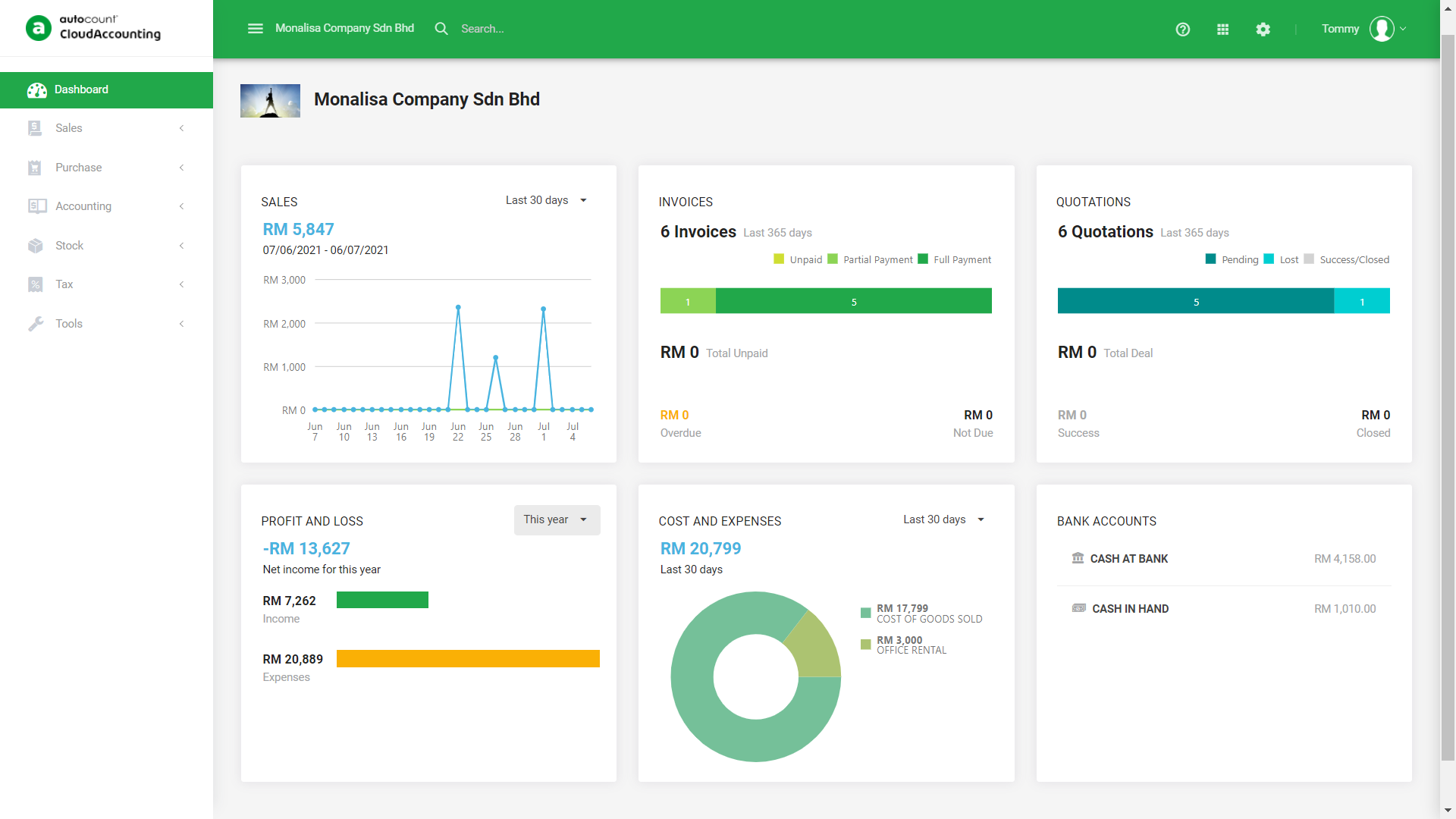The image size is (1456, 819).
Task: Open Profit and Loss This year dropdown
Action: (557, 520)
